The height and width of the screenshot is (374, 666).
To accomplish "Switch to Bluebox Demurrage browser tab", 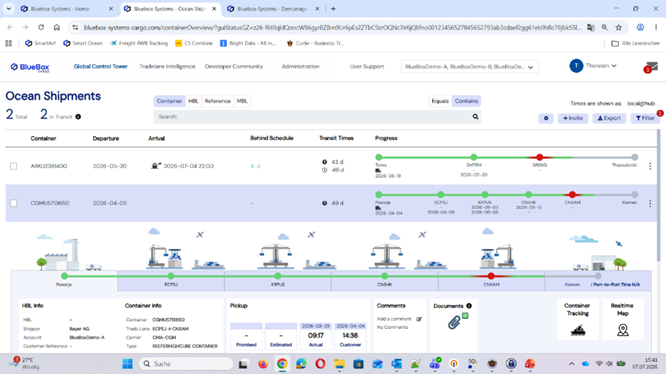I will (273, 9).
